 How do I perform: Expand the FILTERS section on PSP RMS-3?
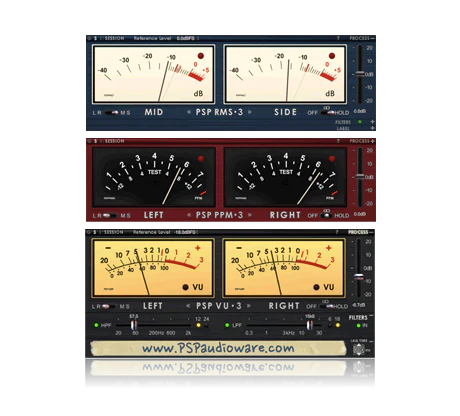click(x=372, y=122)
